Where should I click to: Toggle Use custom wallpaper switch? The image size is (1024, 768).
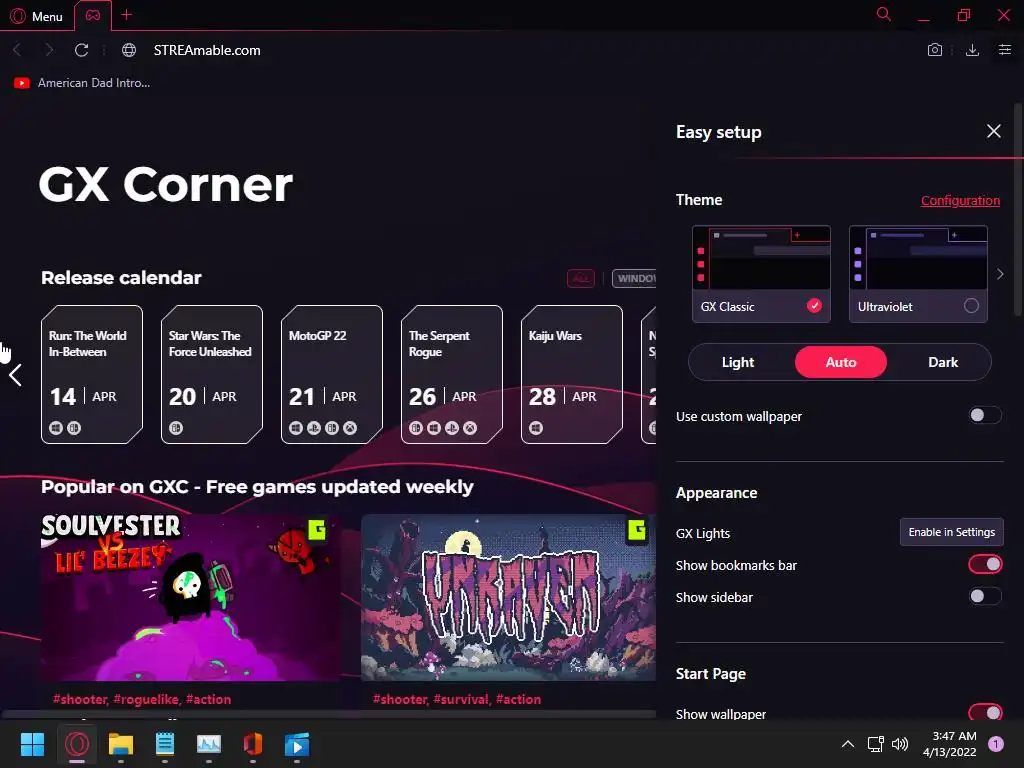point(985,415)
